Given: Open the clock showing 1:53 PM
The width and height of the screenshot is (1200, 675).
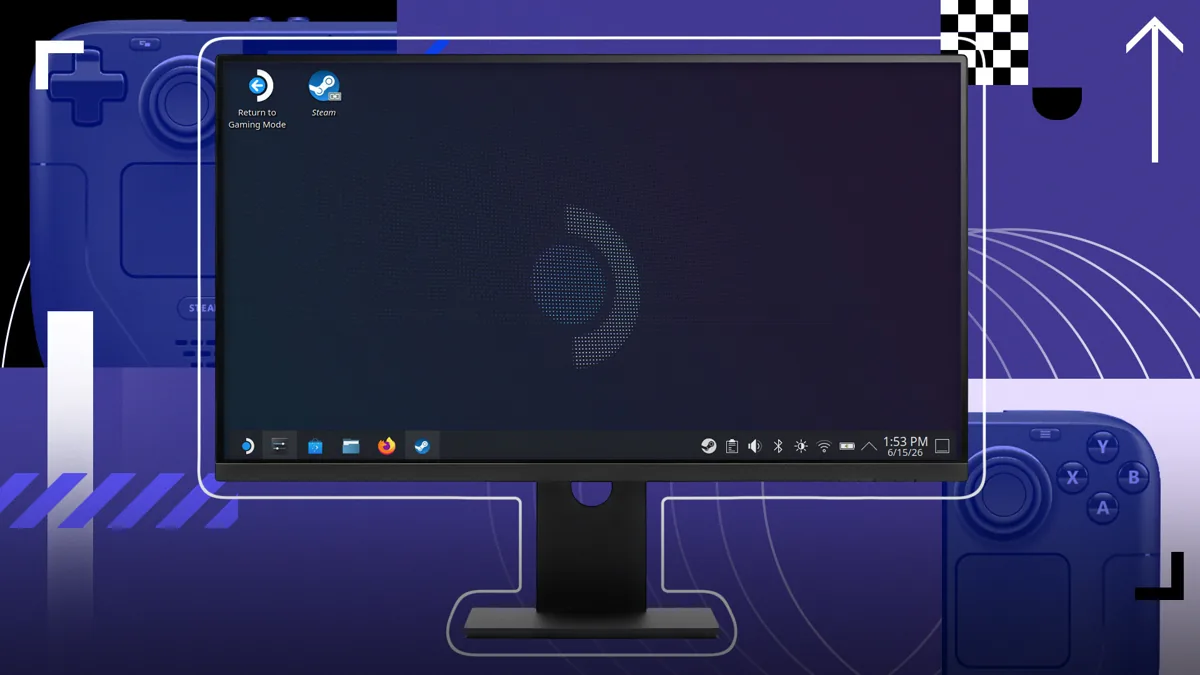Looking at the screenshot, I should pos(905,446).
